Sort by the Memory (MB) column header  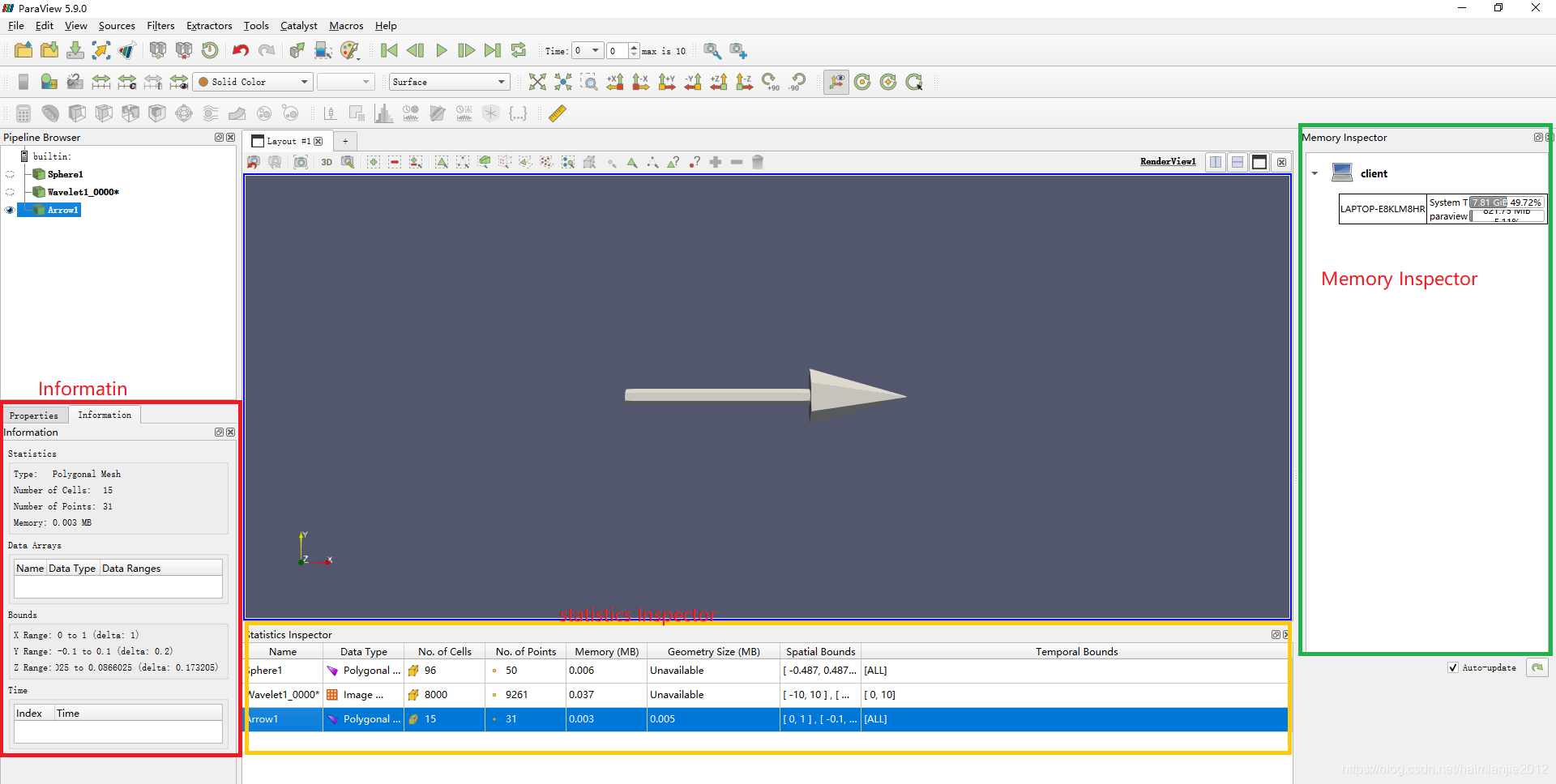click(606, 651)
